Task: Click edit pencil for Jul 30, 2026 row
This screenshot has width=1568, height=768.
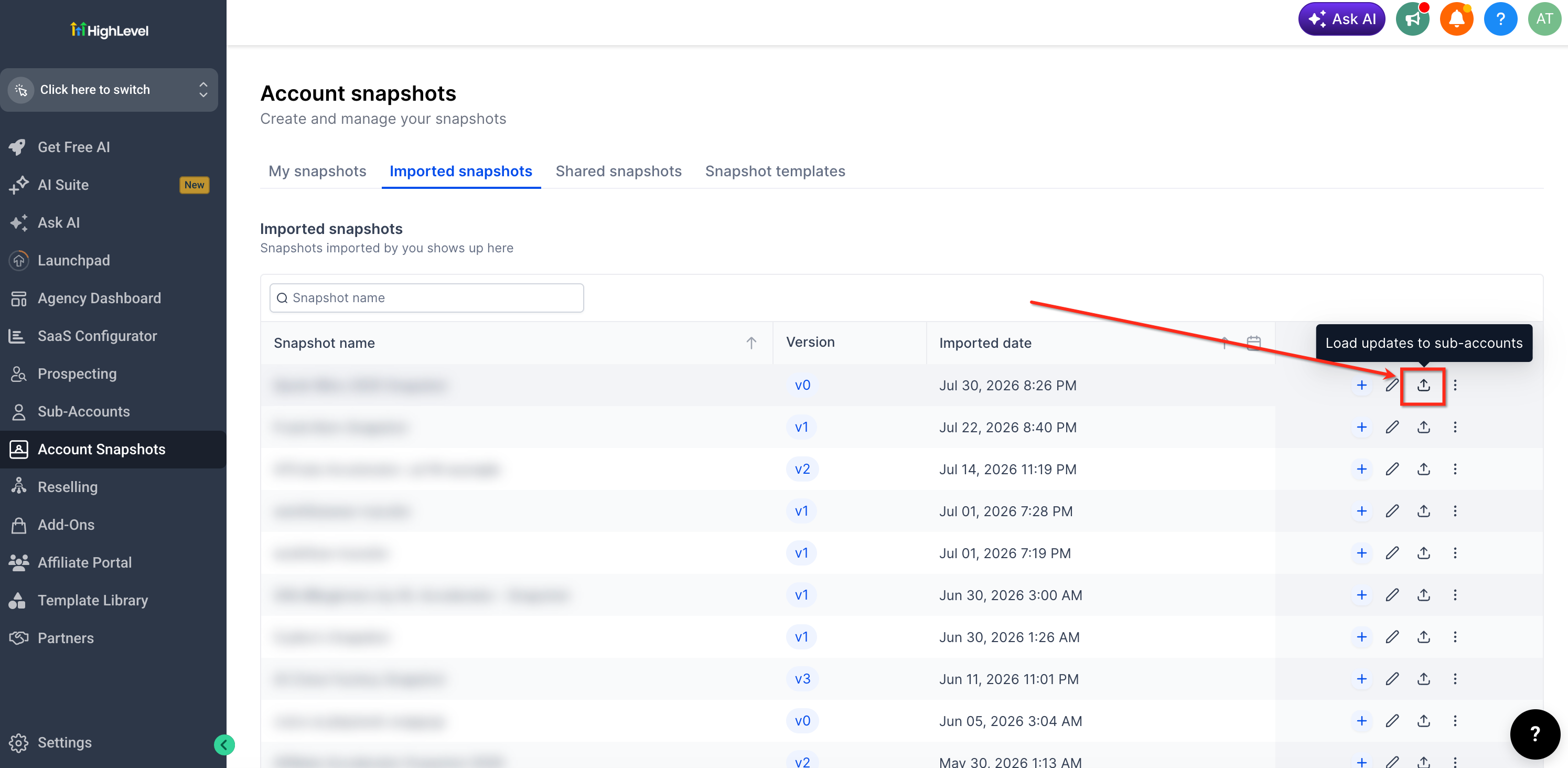Action: pyautogui.click(x=1392, y=385)
